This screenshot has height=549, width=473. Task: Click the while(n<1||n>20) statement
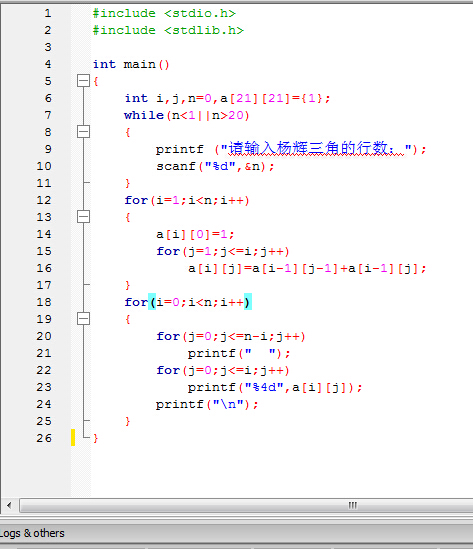point(187,115)
